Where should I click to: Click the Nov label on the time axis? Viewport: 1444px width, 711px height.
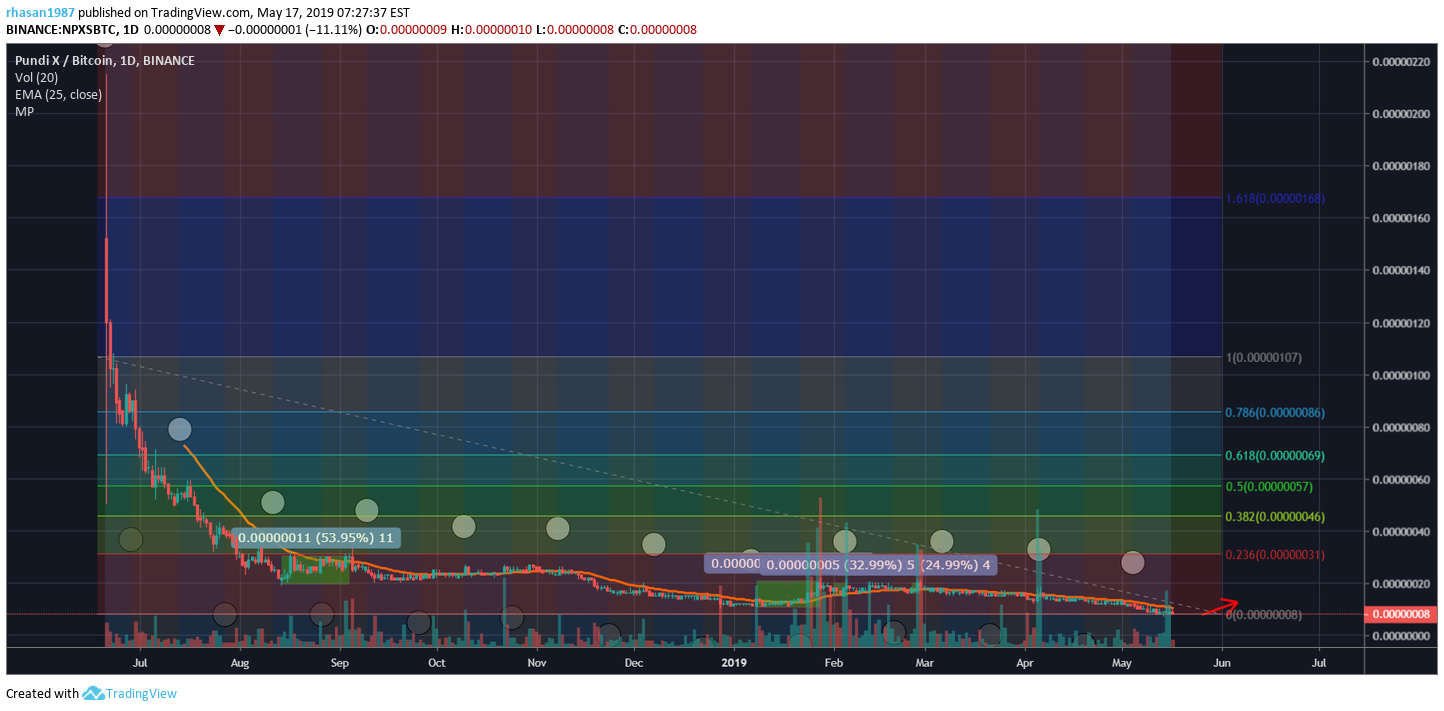(x=537, y=662)
